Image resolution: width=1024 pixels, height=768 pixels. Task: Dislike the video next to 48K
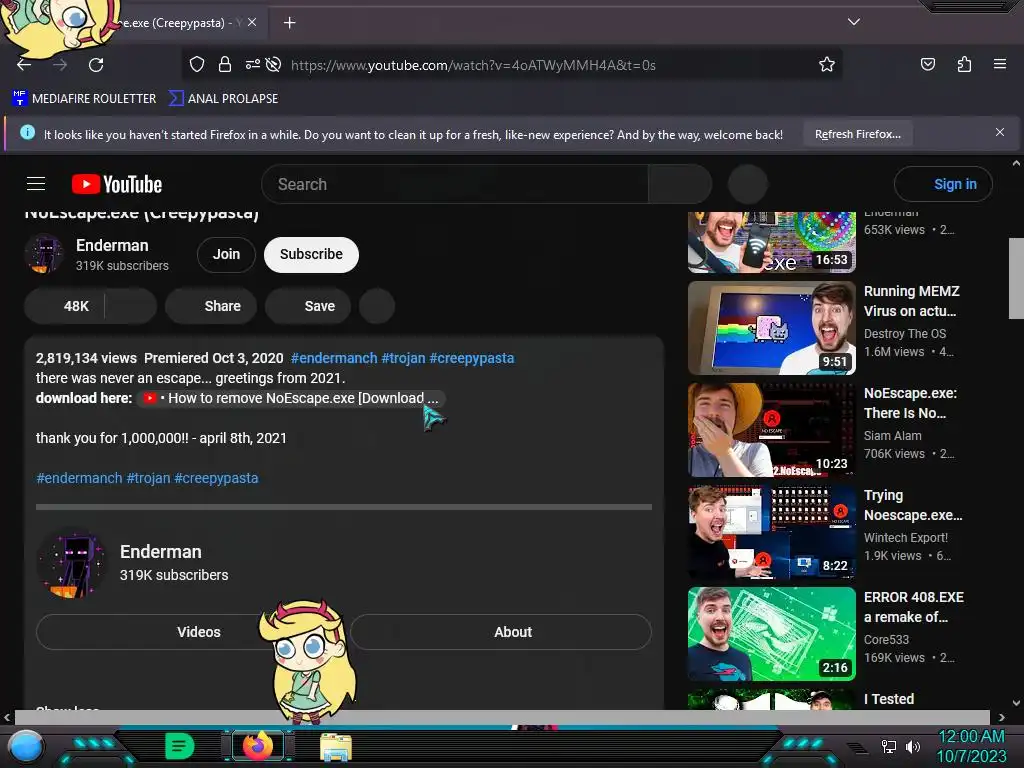(x=131, y=306)
